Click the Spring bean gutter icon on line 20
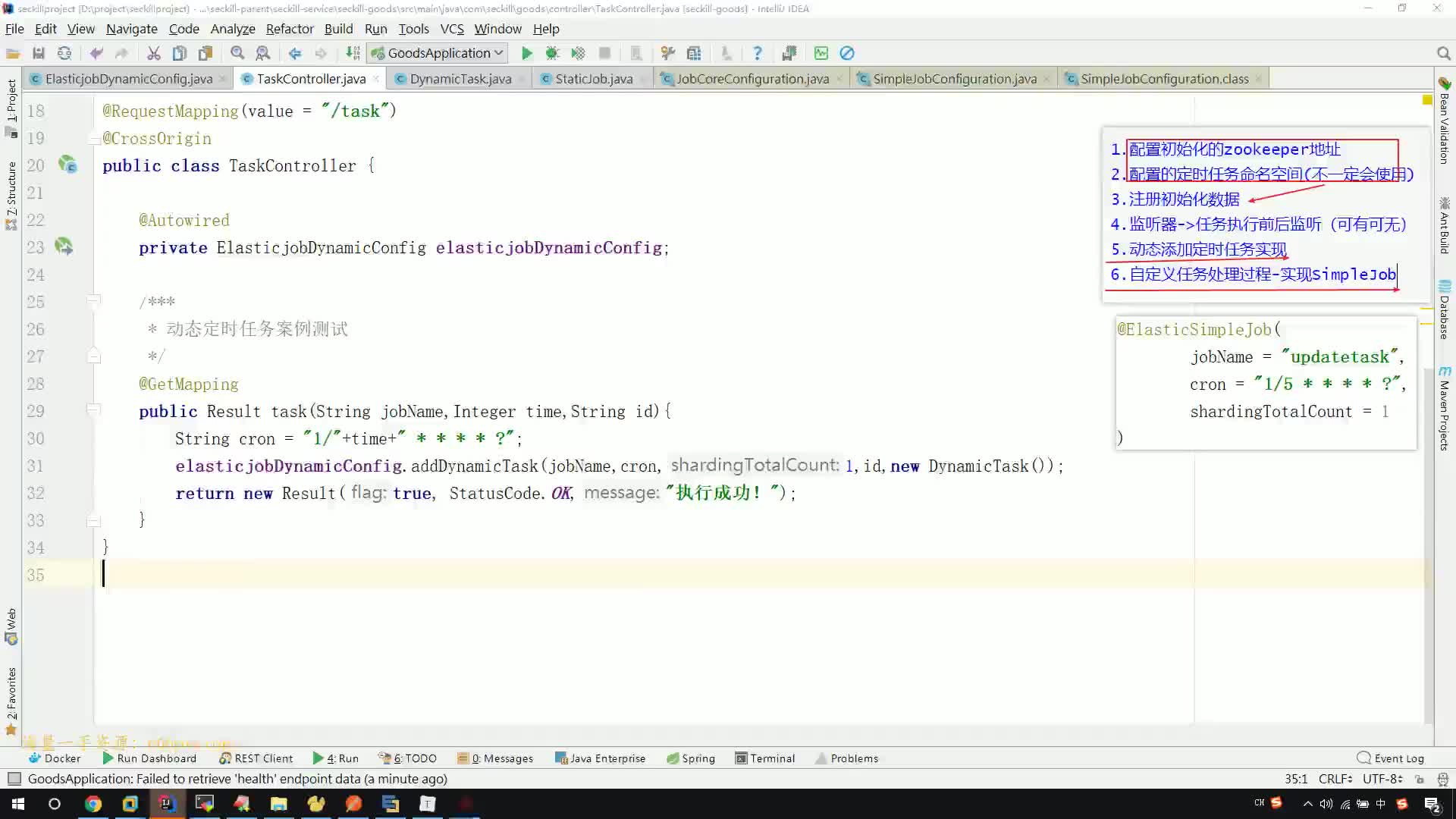This screenshot has height=819, width=1456. tap(67, 165)
